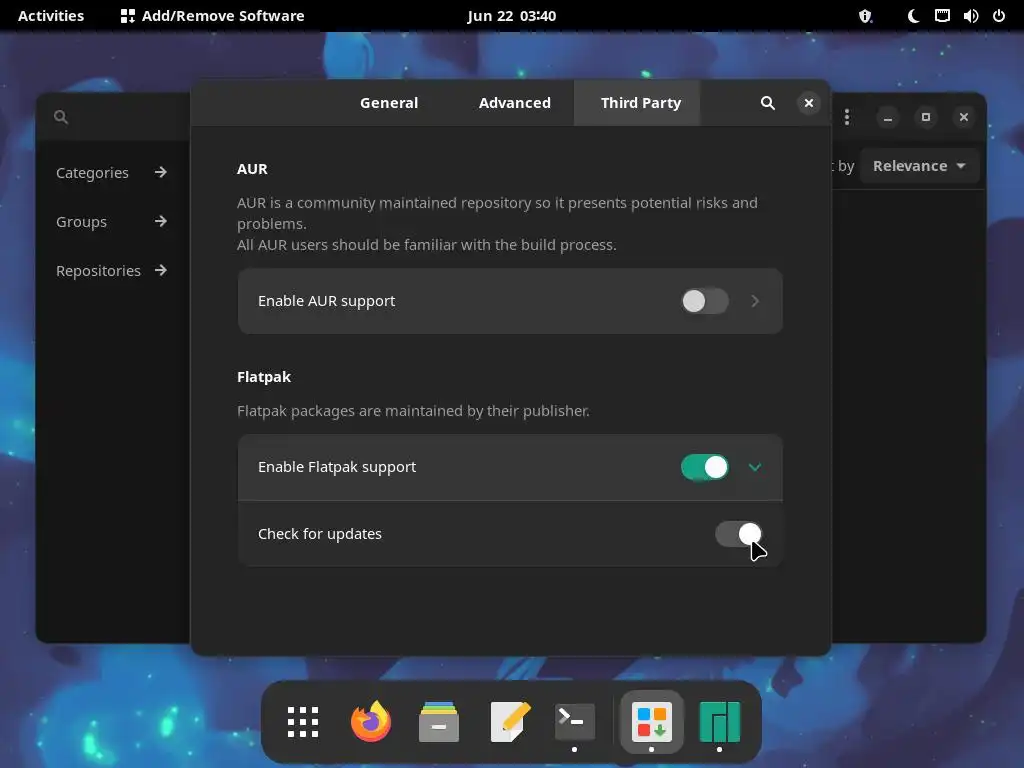Open Terminal from the dock
Viewport: 1024px width, 768px height.
[x=575, y=722]
